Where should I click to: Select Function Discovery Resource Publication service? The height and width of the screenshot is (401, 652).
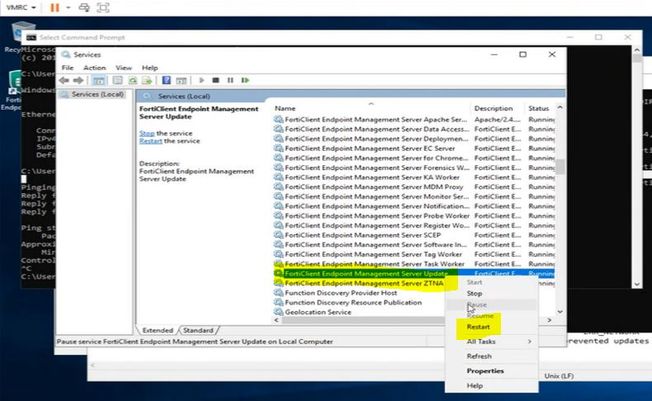pos(360,302)
